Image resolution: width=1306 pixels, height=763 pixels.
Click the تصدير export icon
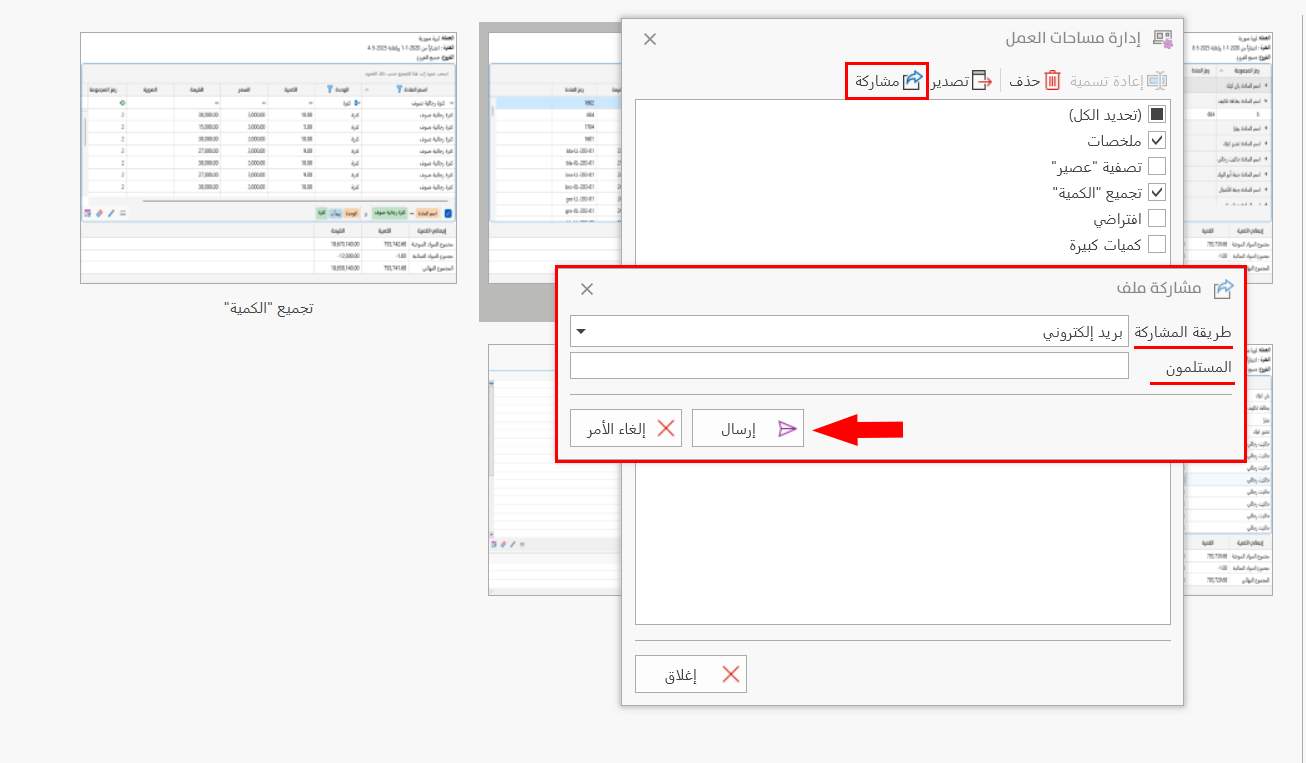pyautogui.click(x=982, y=81)
